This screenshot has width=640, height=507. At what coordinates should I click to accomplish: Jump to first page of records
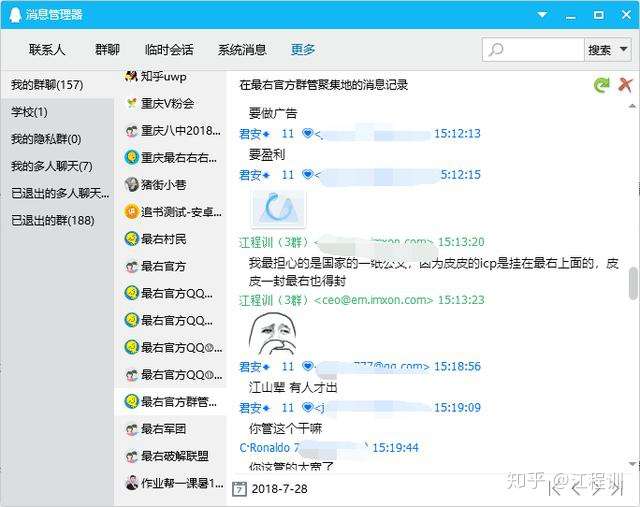pyautogui.click(x=553, y=489)
